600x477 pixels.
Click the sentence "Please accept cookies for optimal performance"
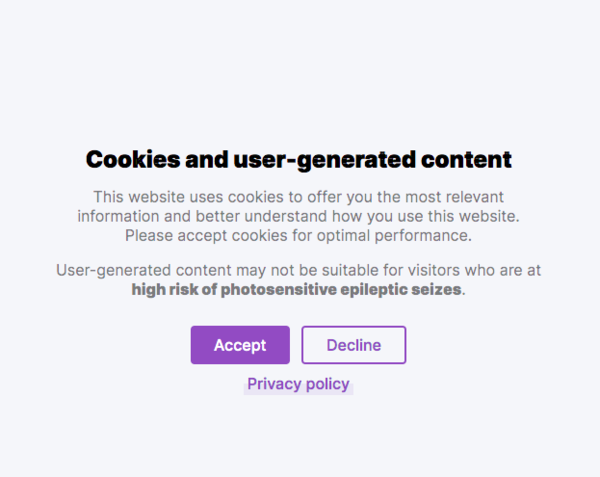point(298,235)
